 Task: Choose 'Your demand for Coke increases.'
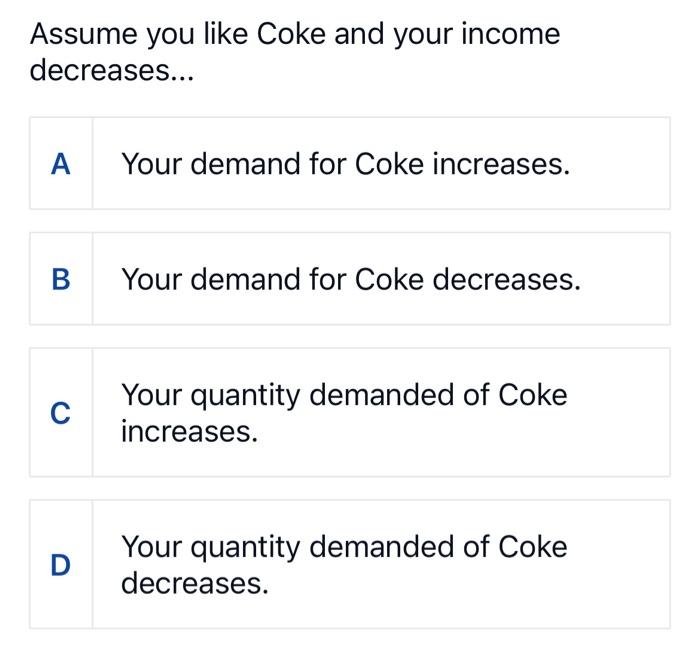345,164
